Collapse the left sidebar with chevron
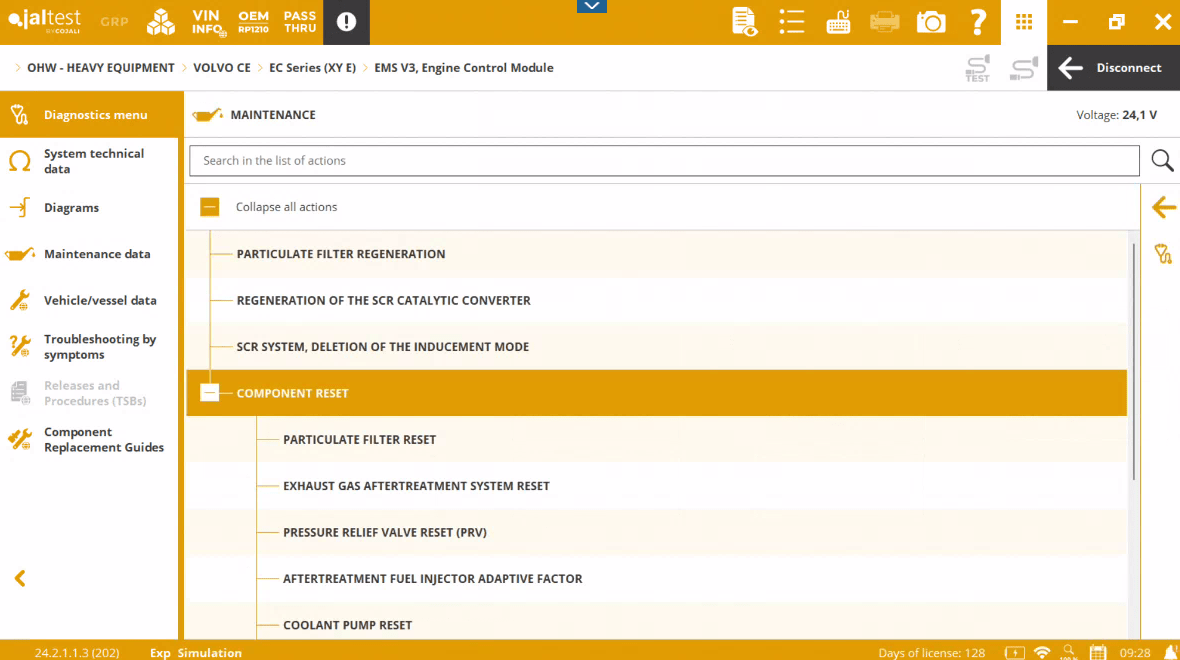The image size is (1180, 660). coord(20,578)
